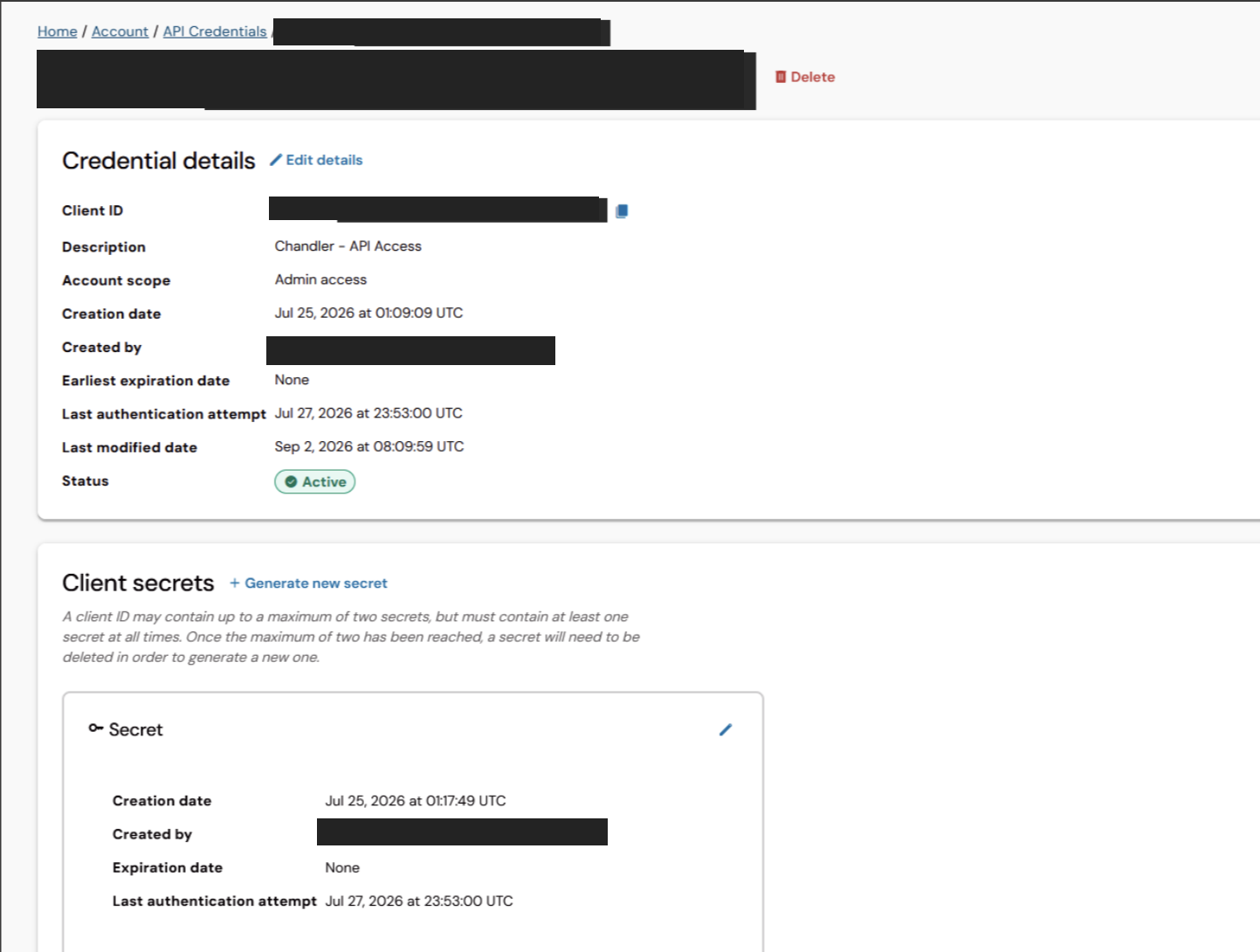Image resolution: width=1260 pixels, height=952 pixels.
Task: Click the red Delete button label
Action: [813, 77]
